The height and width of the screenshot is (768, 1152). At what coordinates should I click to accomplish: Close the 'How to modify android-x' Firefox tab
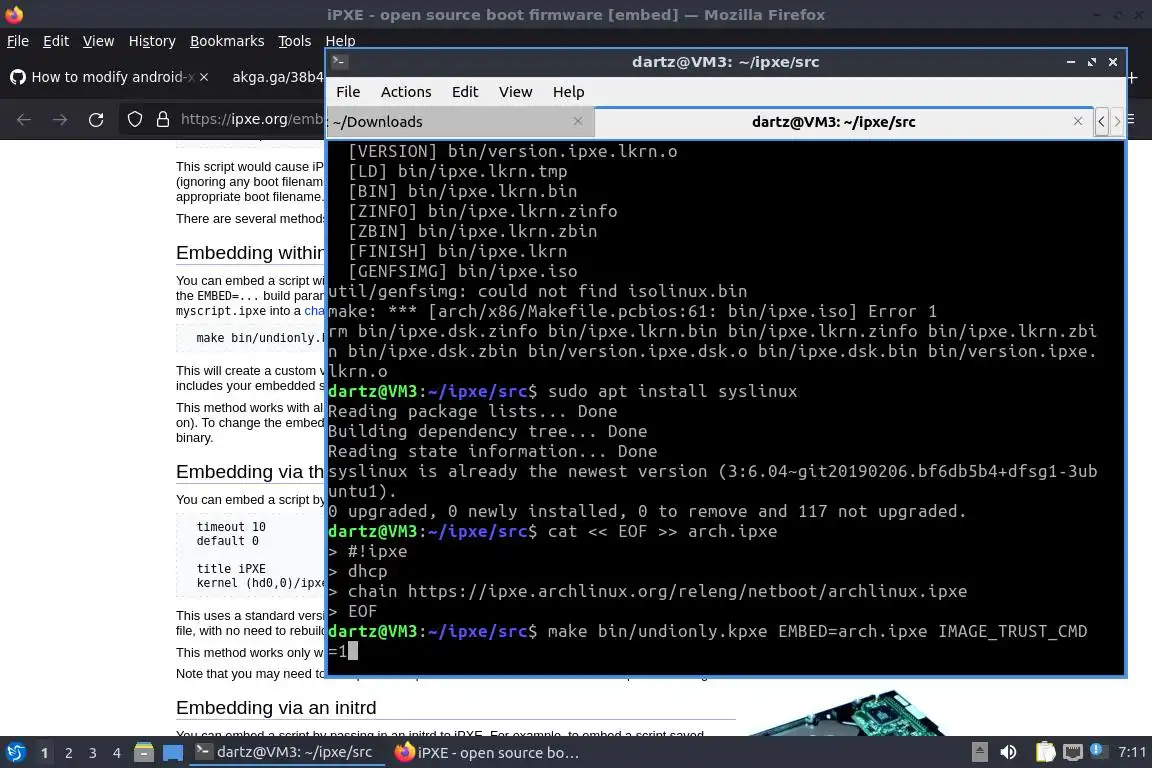click(x=204, y=76)
